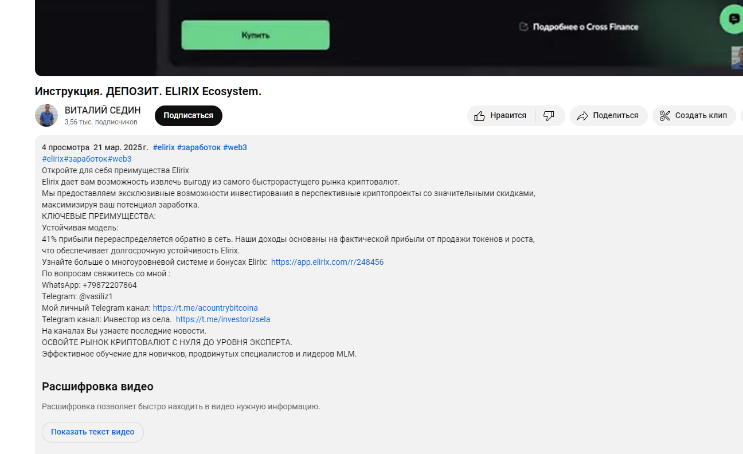Image resolution: width=743 pixels, height=454 pixels.
Task: Click the Share arrow icon
Action: pyautogui.click(x=582, y=116)
